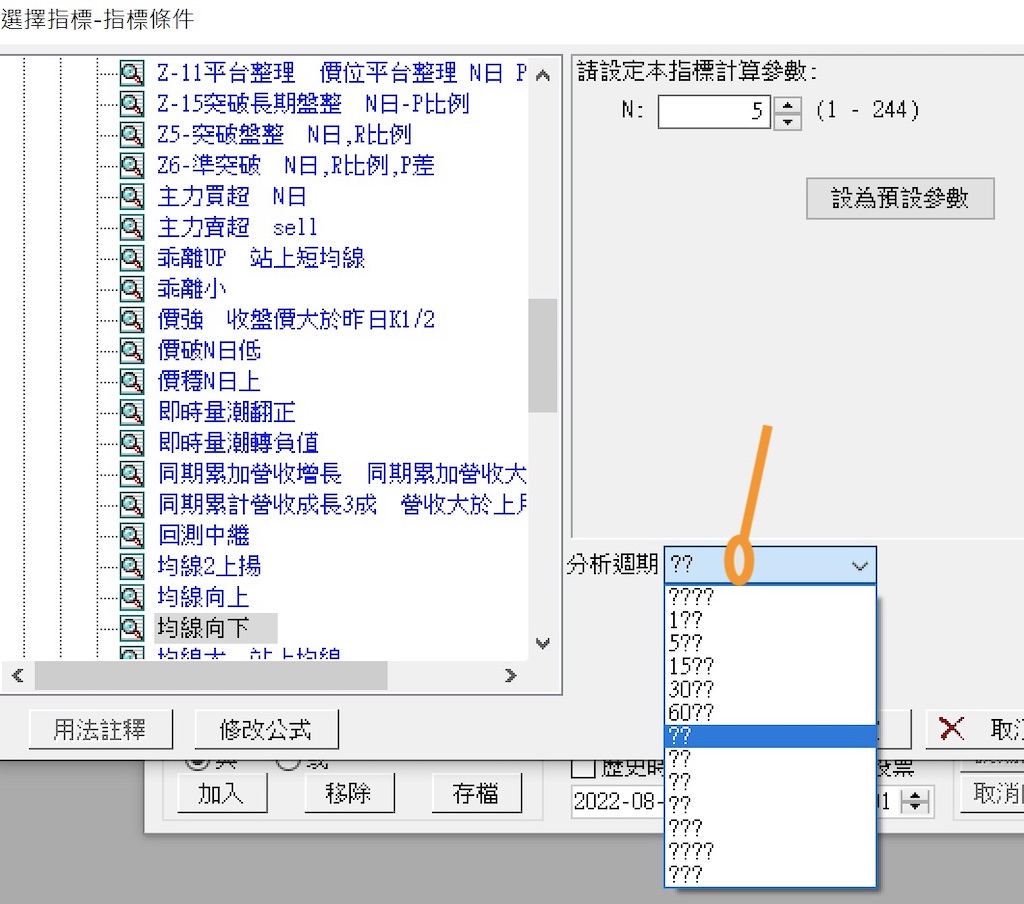This screenshot has width=1024, height=904.
Task: Increase N value with the up arrow
Action: coord(788,103)
